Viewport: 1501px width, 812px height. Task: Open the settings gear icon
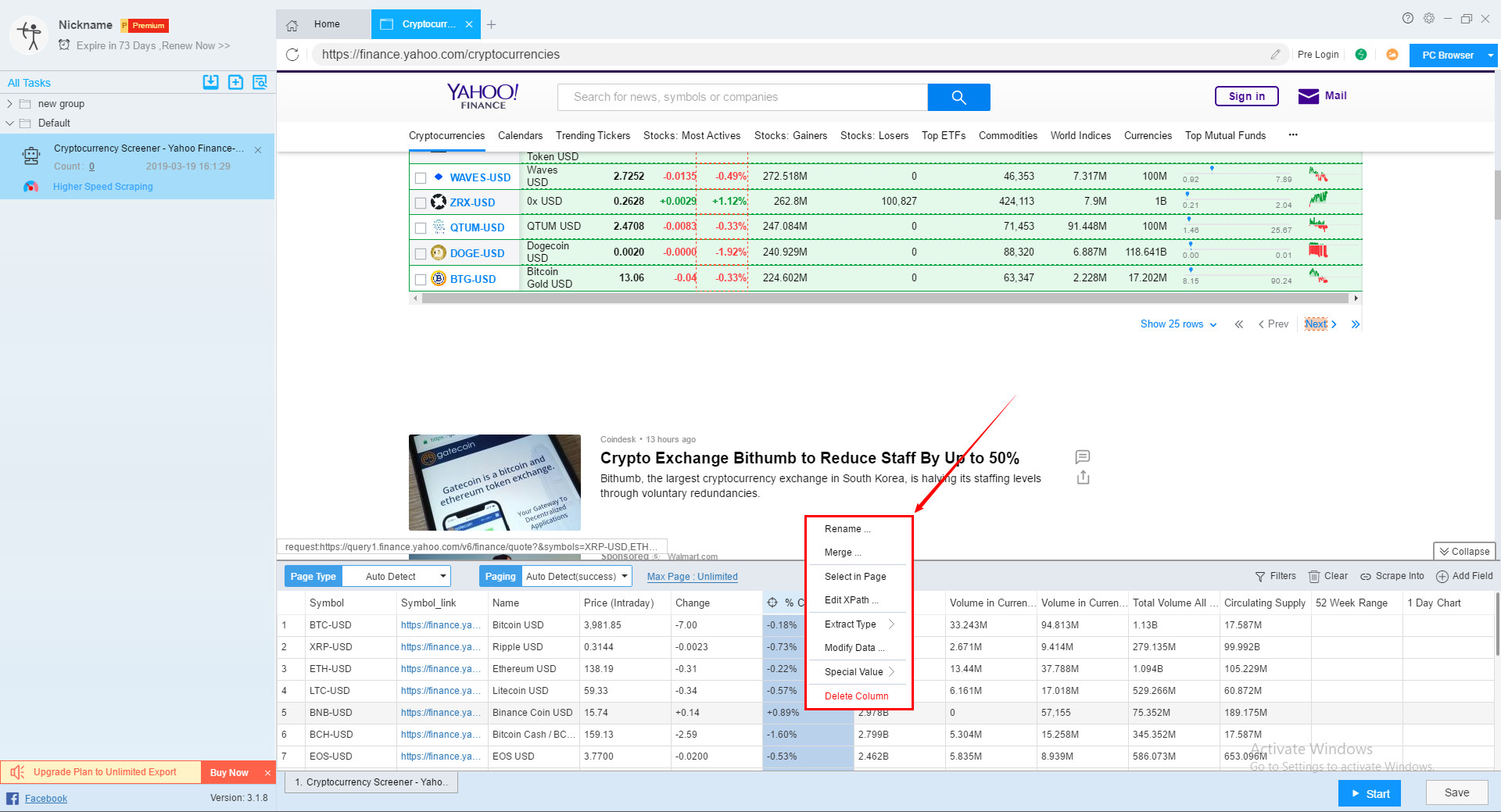coord(1429,18)
